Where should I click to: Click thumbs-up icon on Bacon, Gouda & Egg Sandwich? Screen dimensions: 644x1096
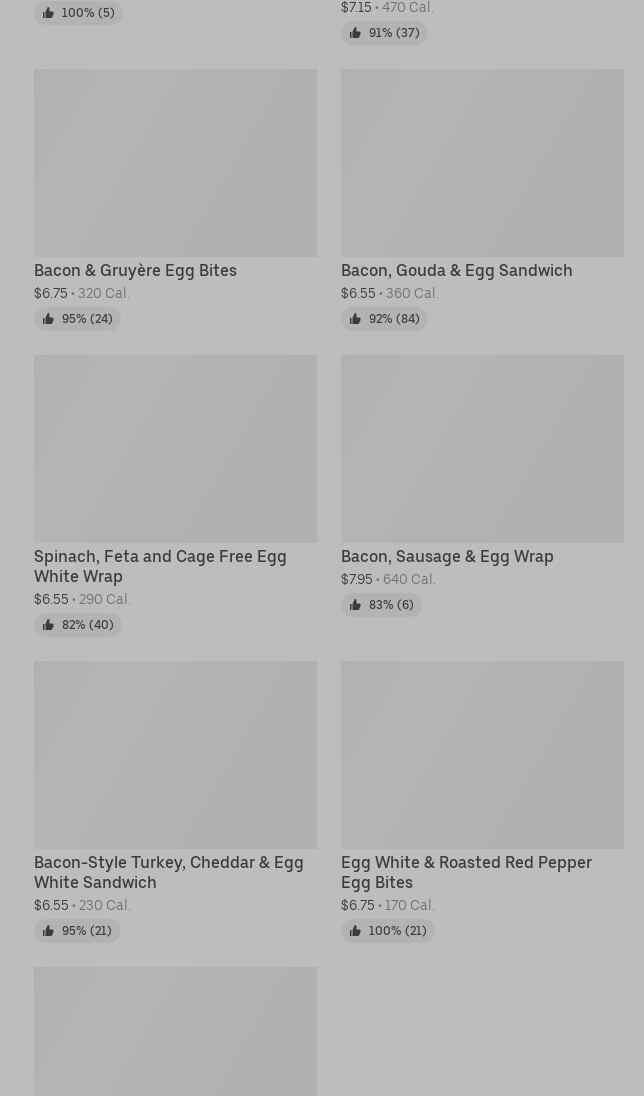355,319
